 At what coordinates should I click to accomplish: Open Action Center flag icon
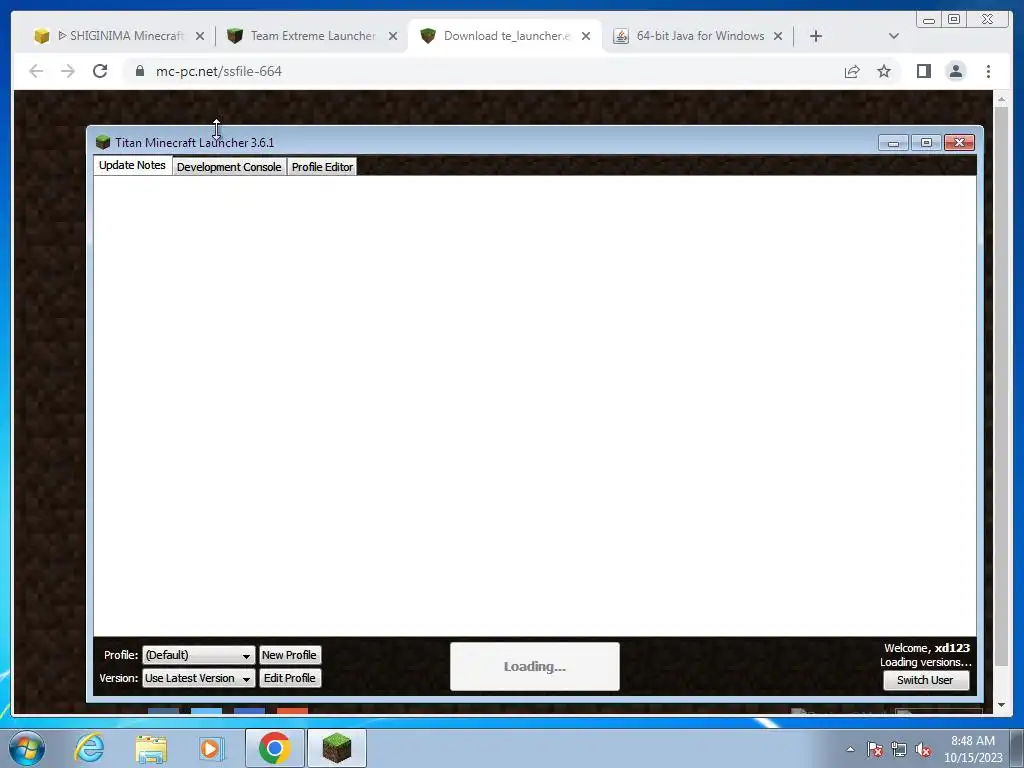tap(875, 749)
